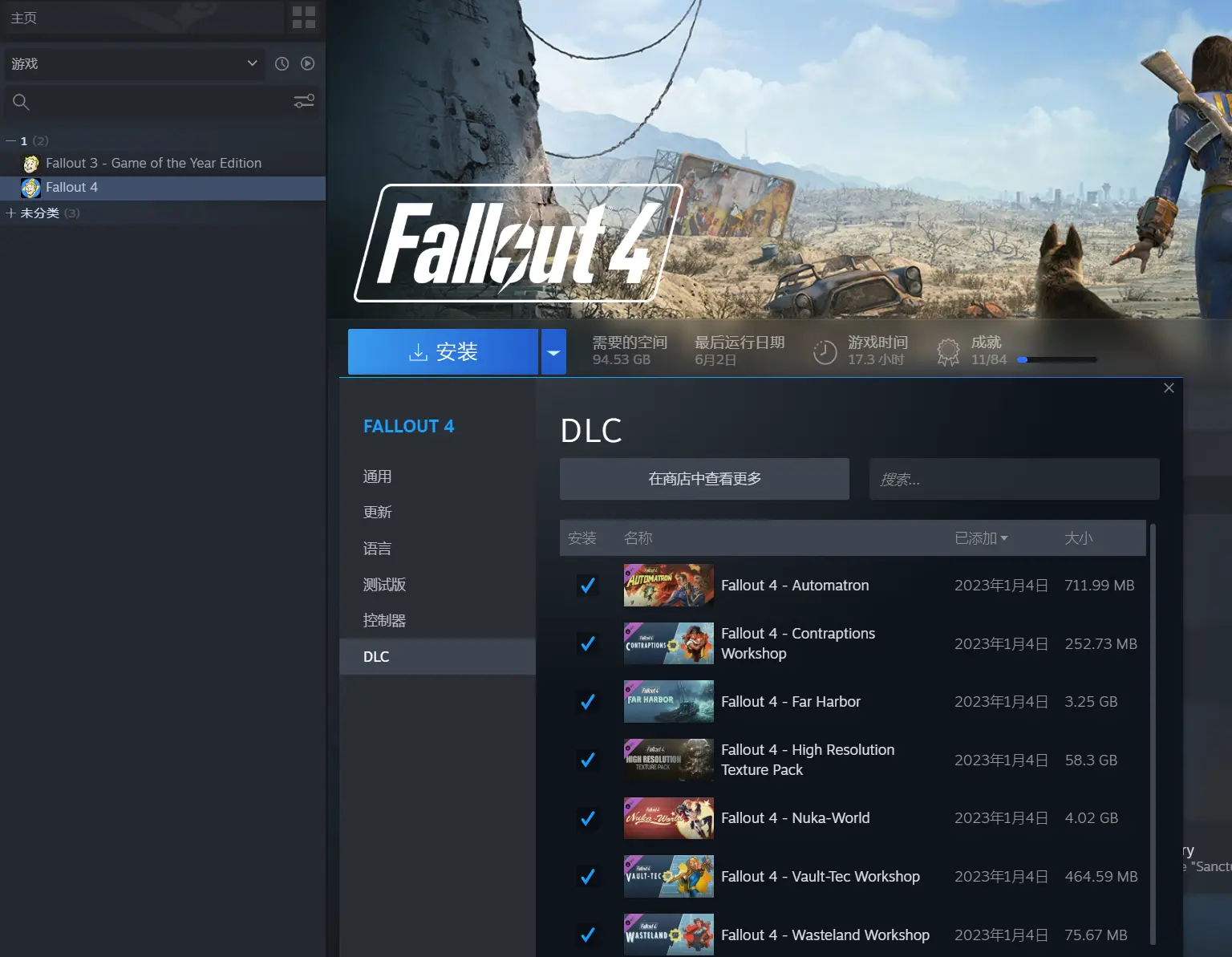Click the High Resolution Texture Pack thumbnail
Viewport: 1232px width, 957px height.
(x=669, y=760)
